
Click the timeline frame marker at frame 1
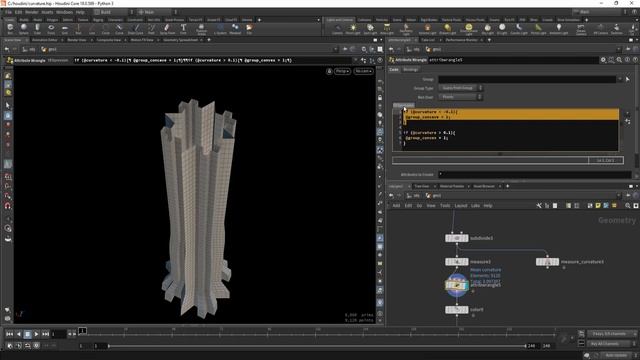pos(82,331)
